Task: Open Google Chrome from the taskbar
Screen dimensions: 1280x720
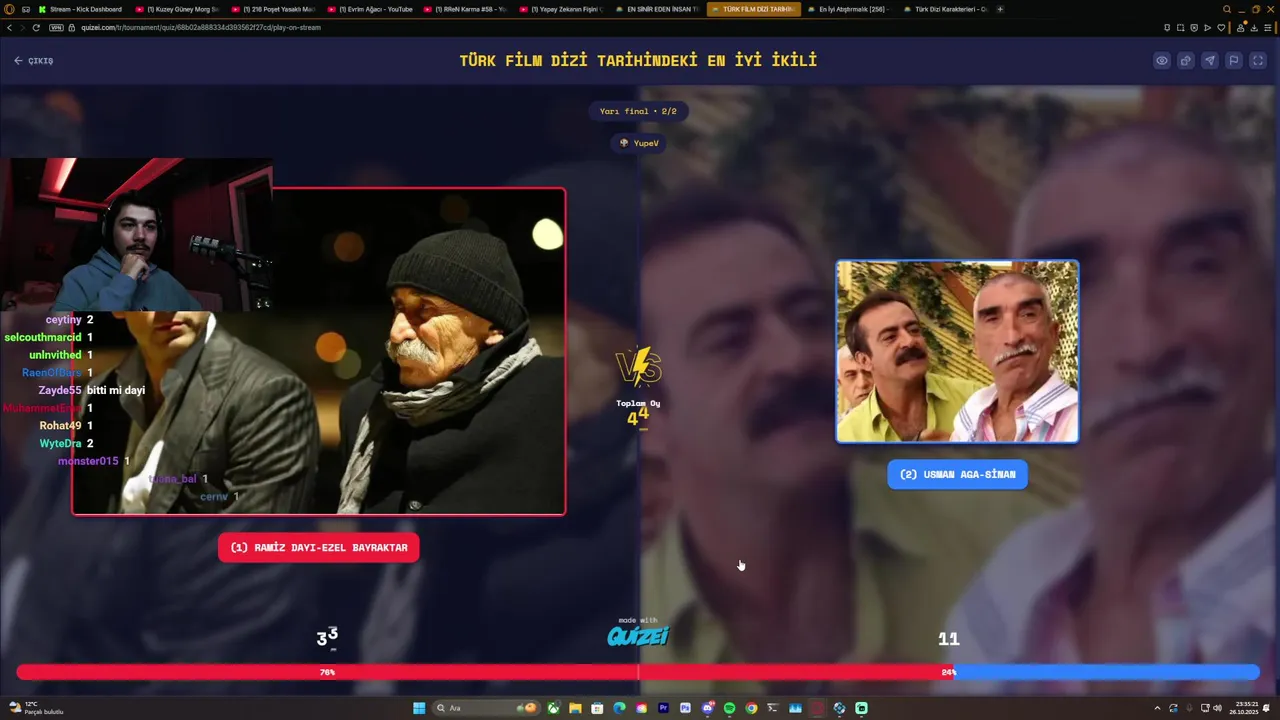Action: [751, 708]
